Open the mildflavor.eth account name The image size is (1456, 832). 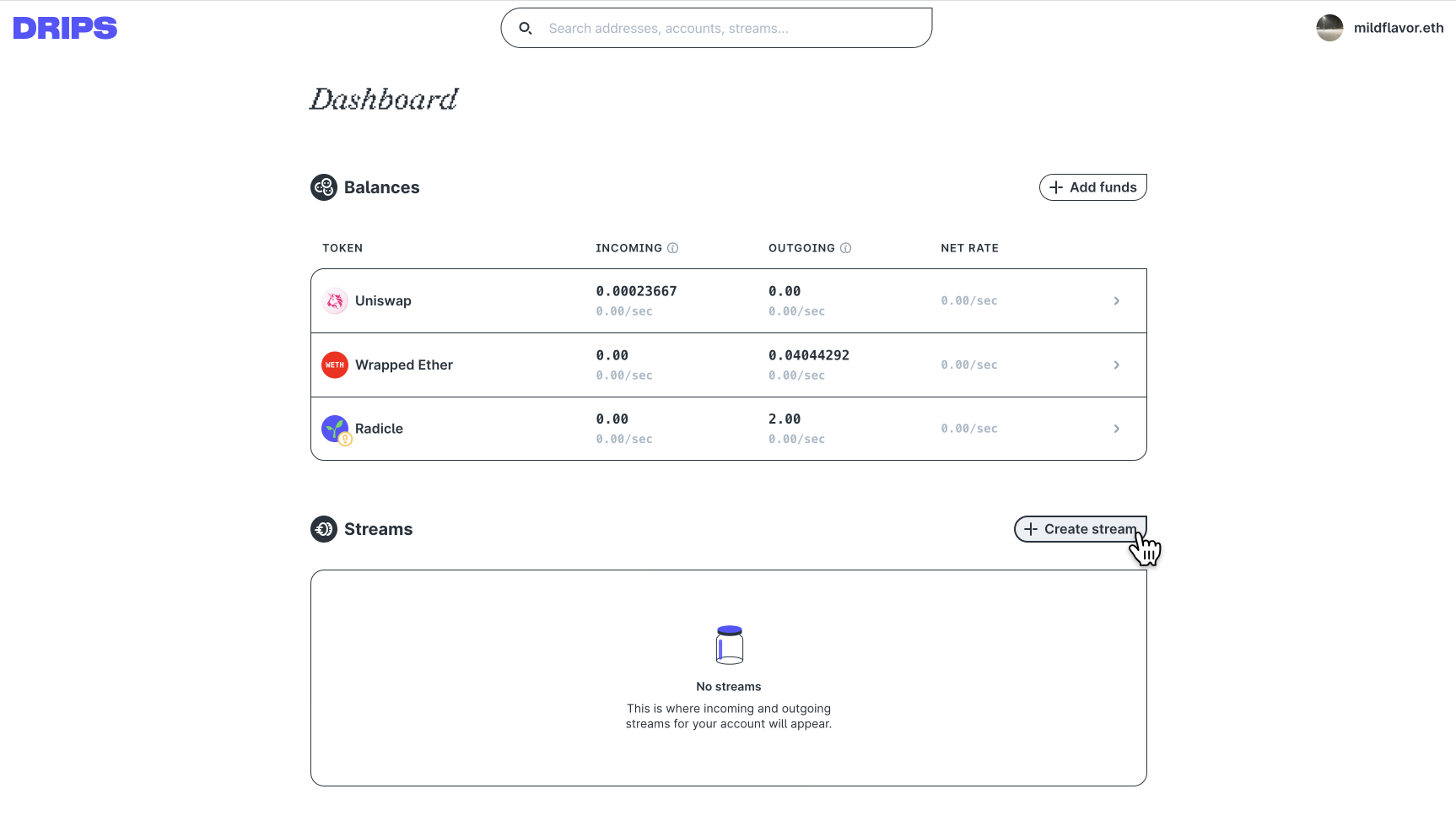1399,28
